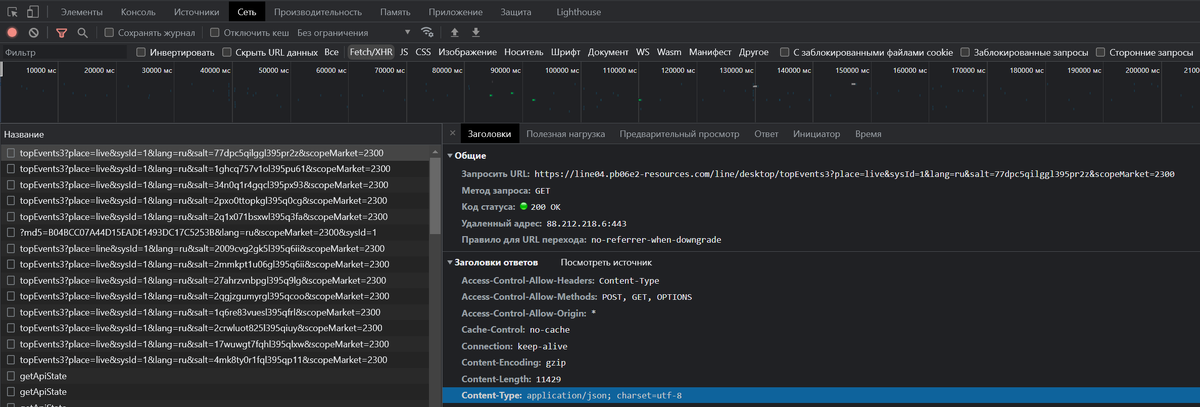
Task: Check 'С заблокированными файлами cookie'
Action: click(785, 52)
